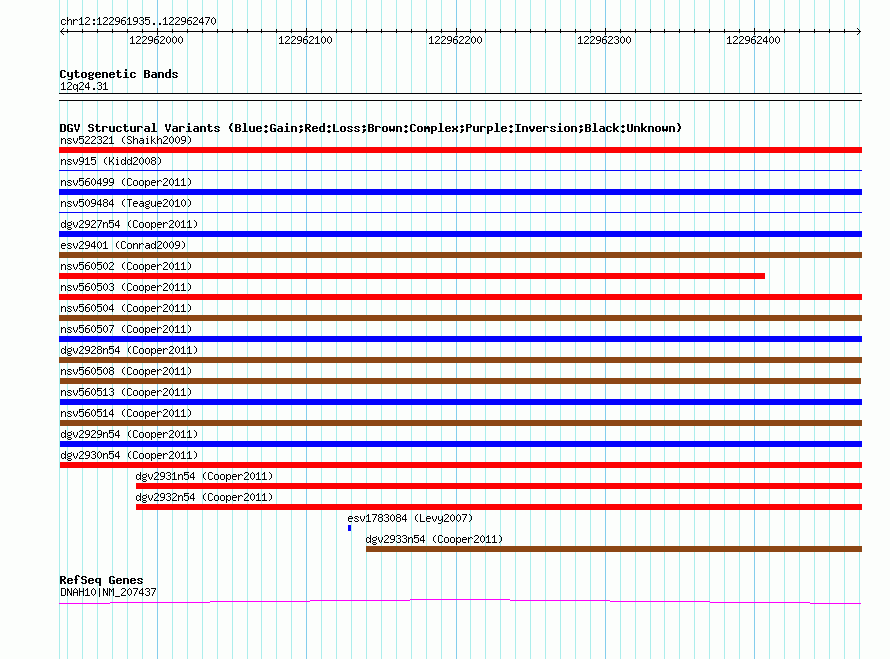Click the red dgv2932n54 loss bar
890x659 pixels.
(499, 507)
